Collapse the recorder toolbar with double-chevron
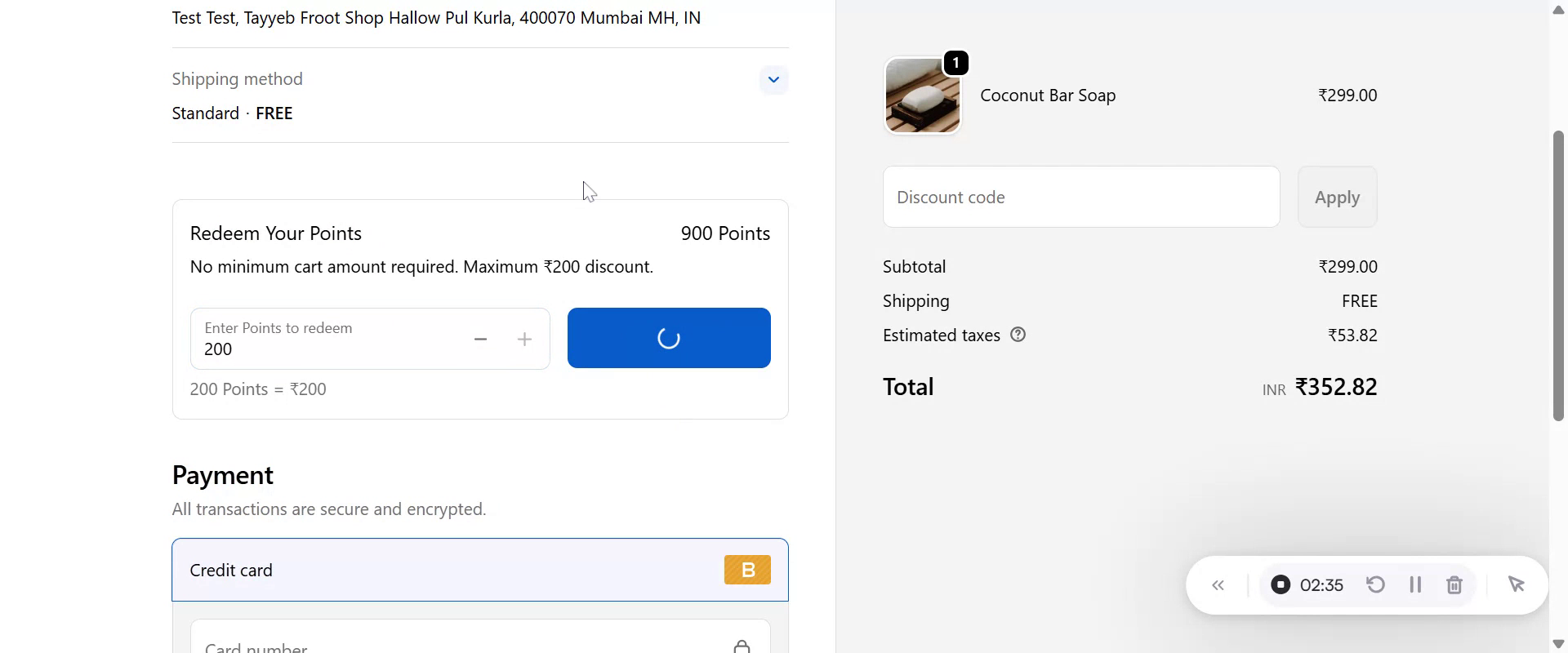 click(1218, 585)
